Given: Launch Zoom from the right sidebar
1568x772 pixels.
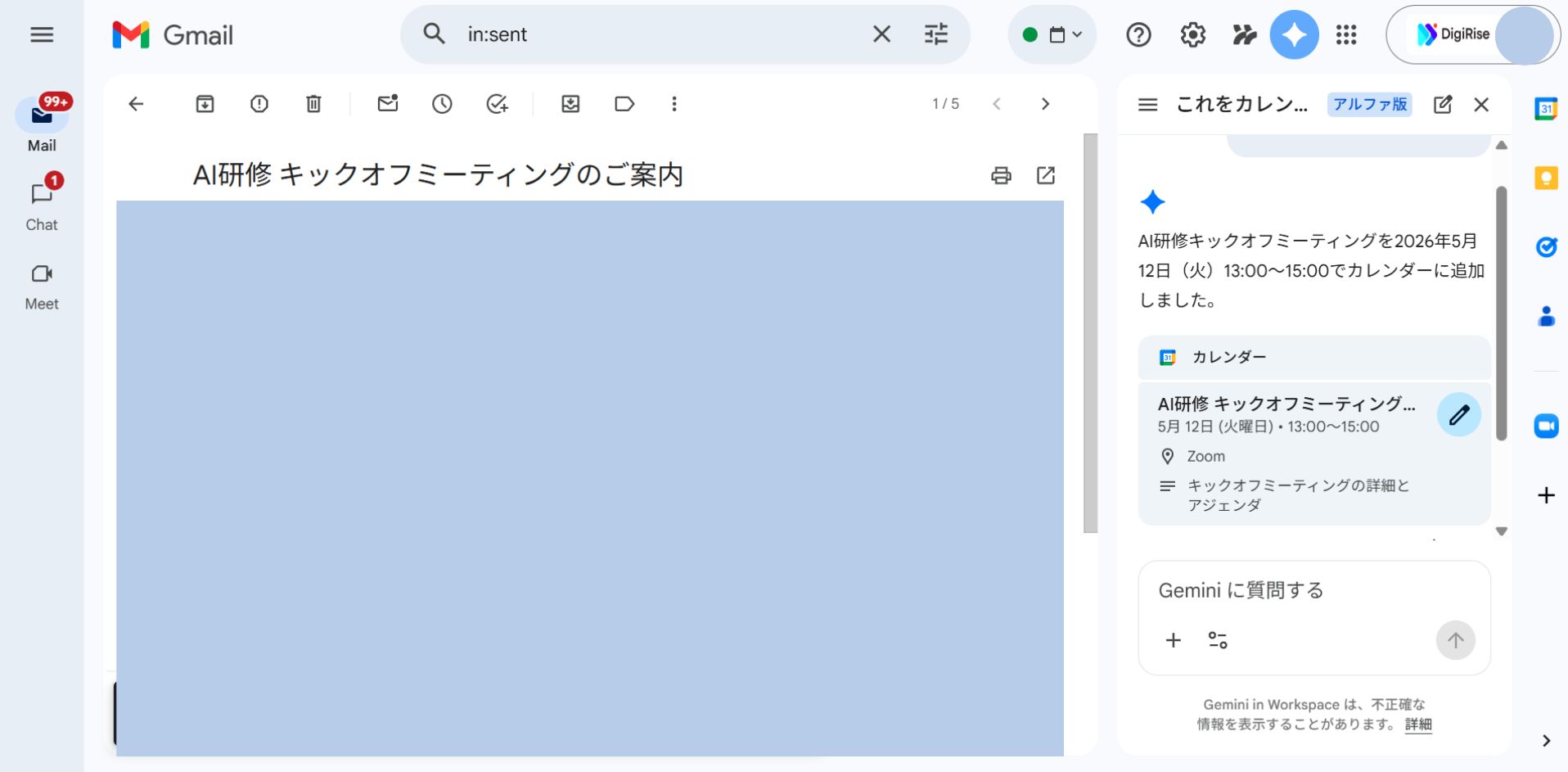Looking at the screenshot, I should pos(1546,425).
